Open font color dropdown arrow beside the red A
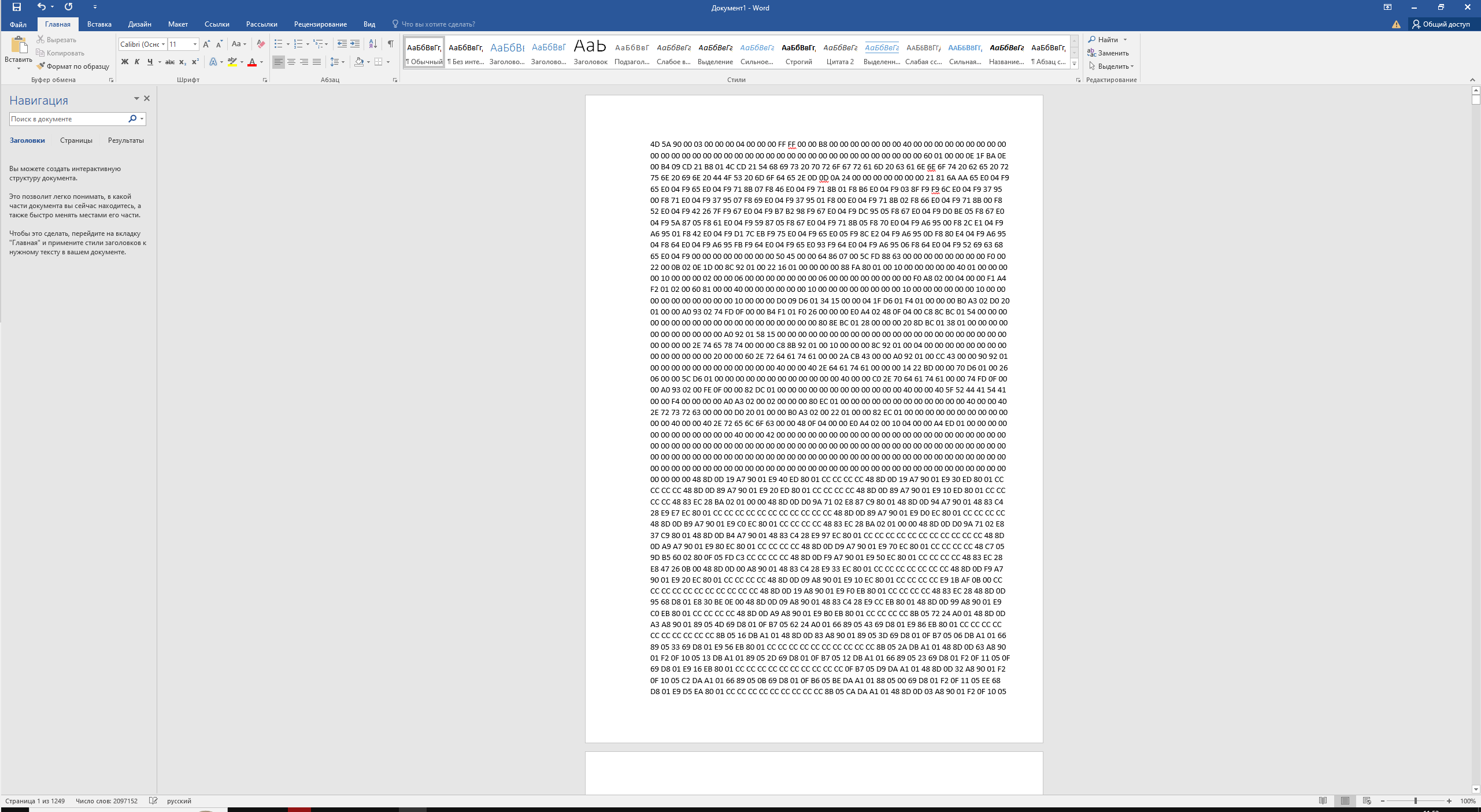The height and width of the screenshot is (812, 1481). 262,62
